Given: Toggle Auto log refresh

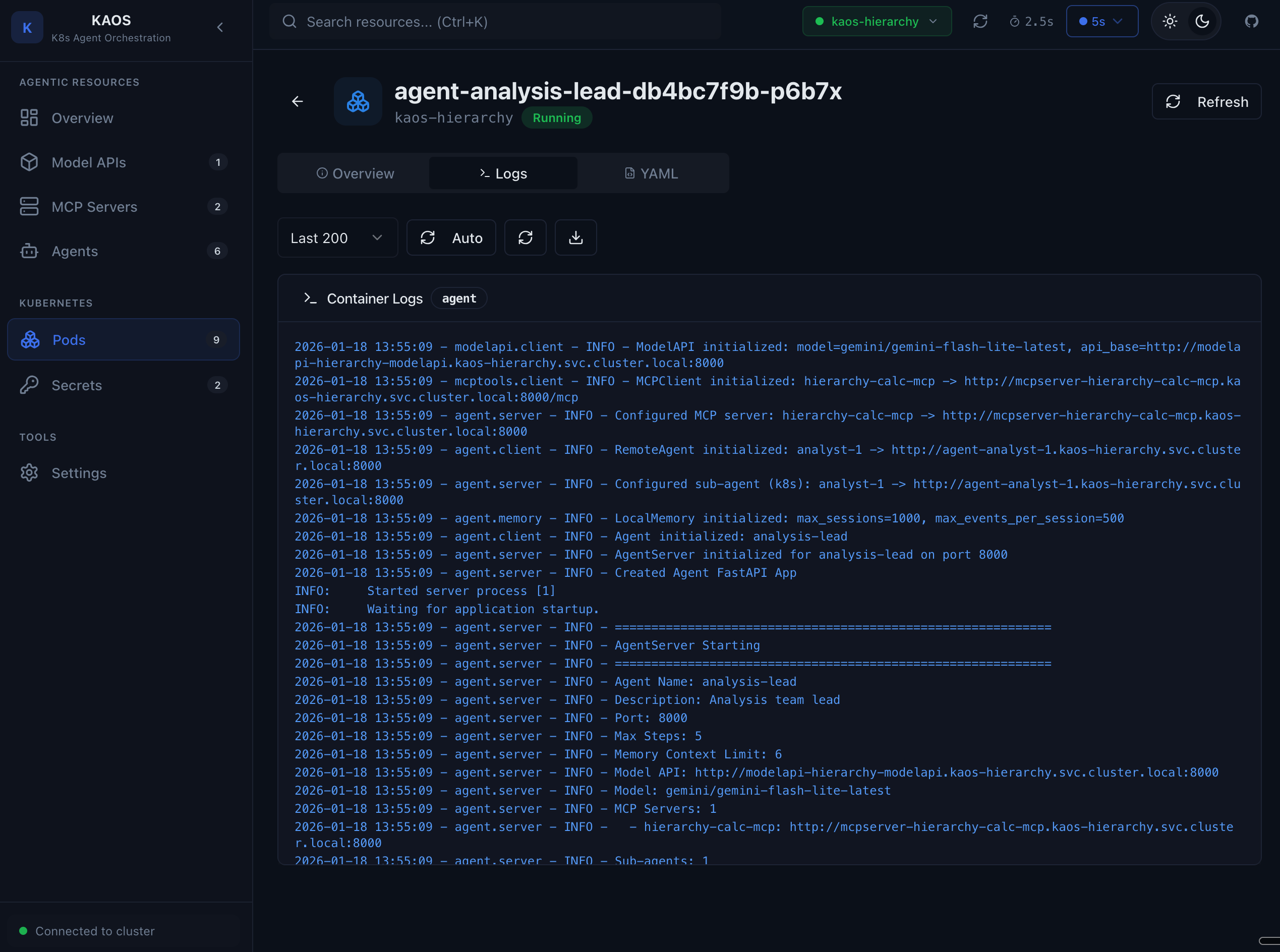Looking at the screenshot, I should tap(451, 237).
